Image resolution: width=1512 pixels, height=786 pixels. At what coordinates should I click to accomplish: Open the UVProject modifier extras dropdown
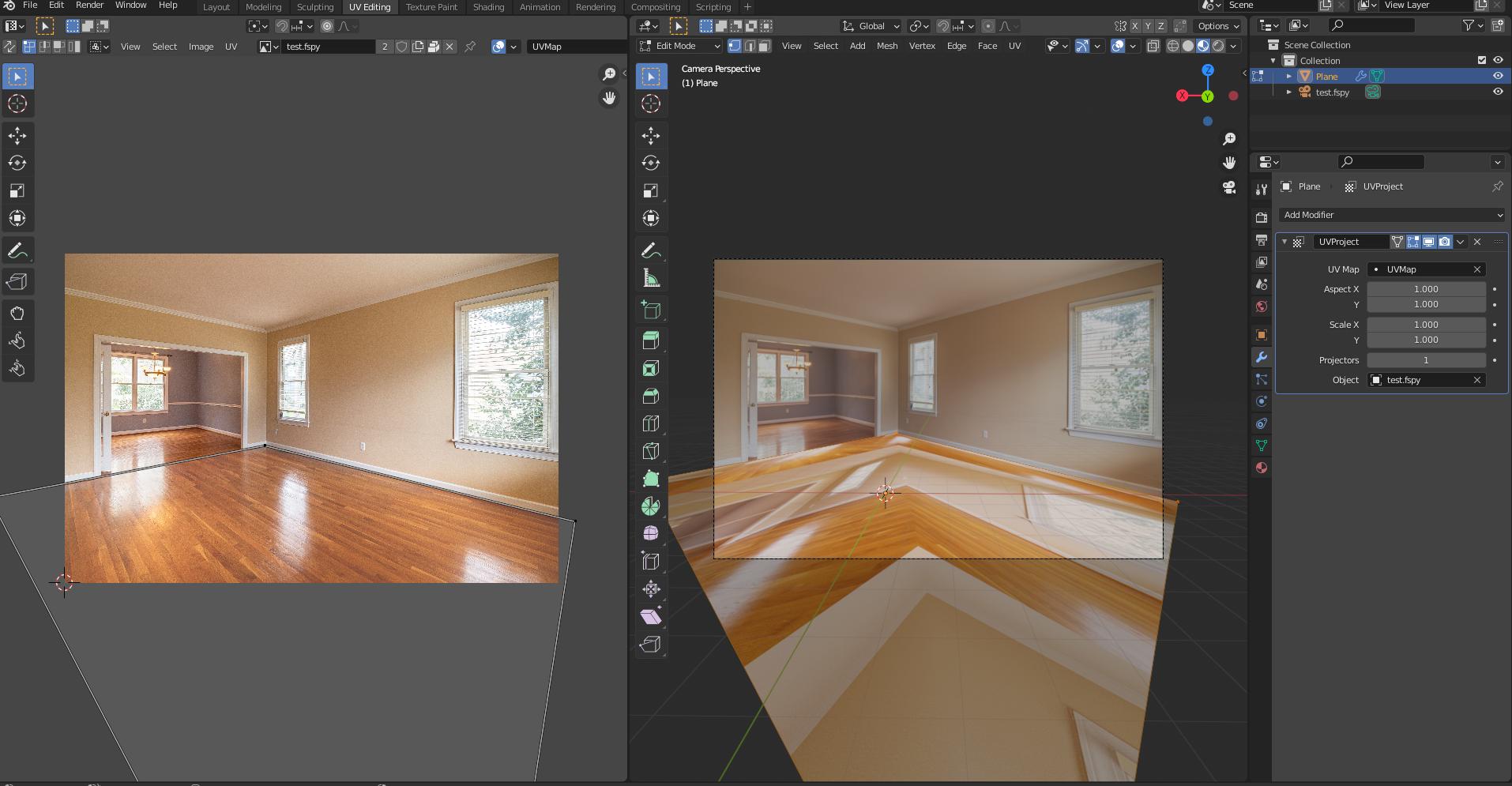(x=1461, y=242)
